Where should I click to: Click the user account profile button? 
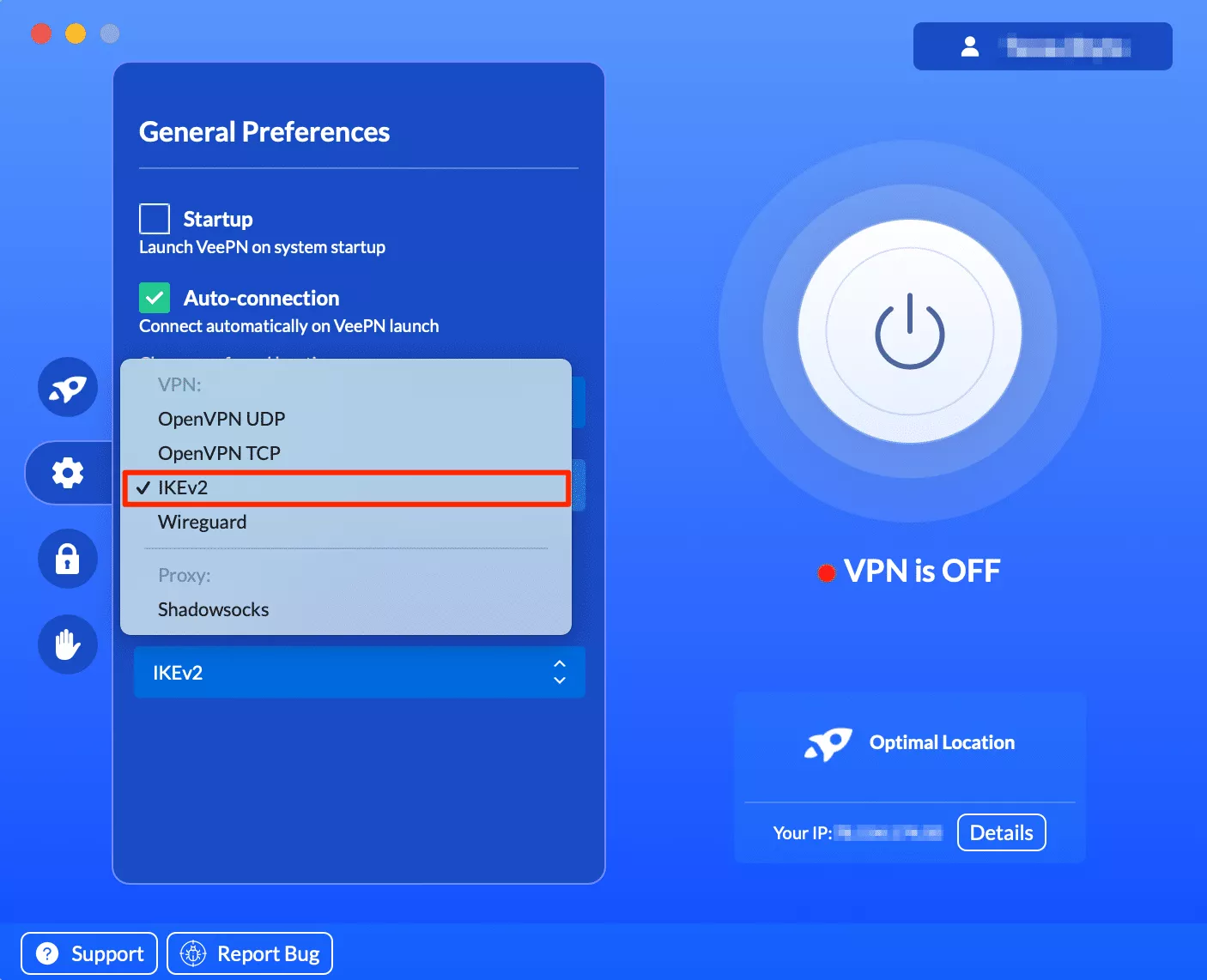[x=1043, y=46]
